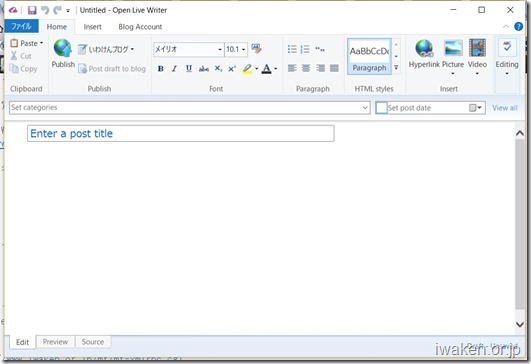Publish the post to the blog
This screenshot has height=364, width=531.
tap(63, 53)
